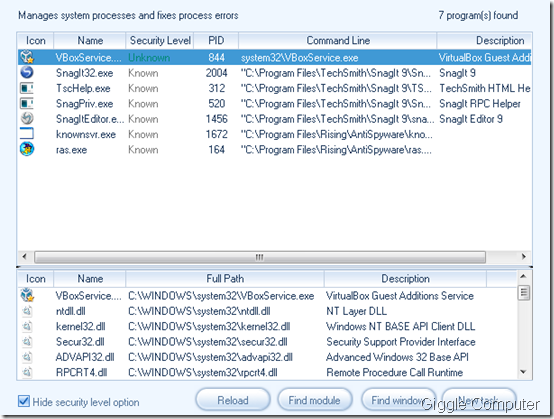The image size is (554, 419).
Task: Click the module list scroll down arrow
Action: click(x=524, y=372)
